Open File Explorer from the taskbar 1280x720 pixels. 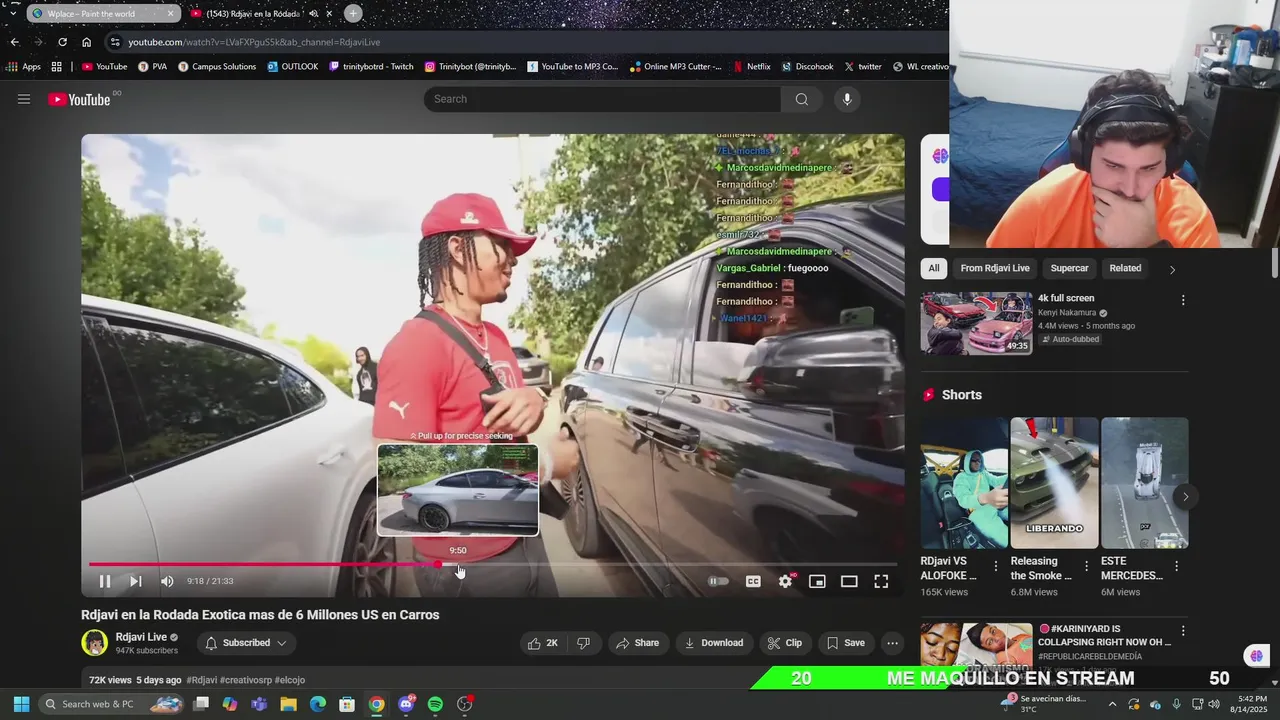point(288,704)
